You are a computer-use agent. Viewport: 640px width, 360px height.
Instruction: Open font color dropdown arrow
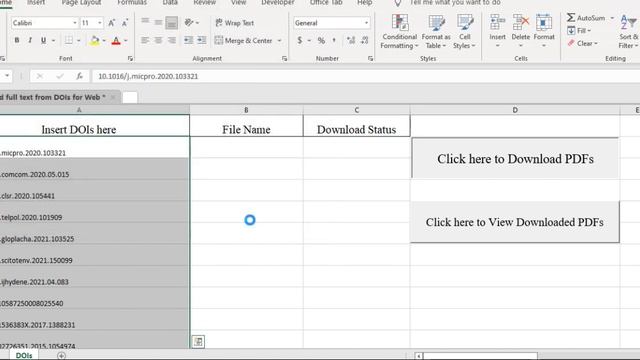126,40
